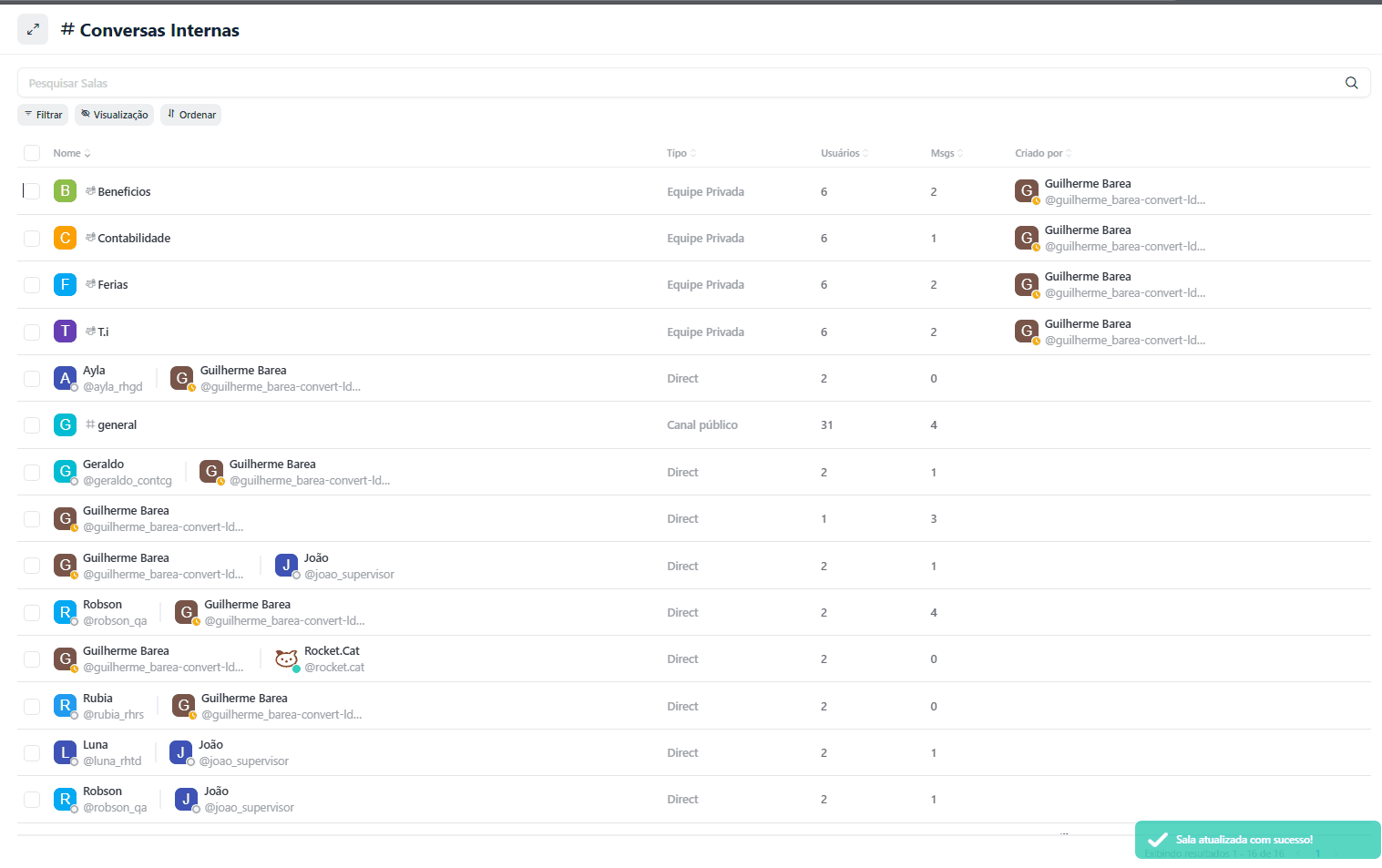
Task: Toggle the select-all header checkbox
Action: click(32, 153)
